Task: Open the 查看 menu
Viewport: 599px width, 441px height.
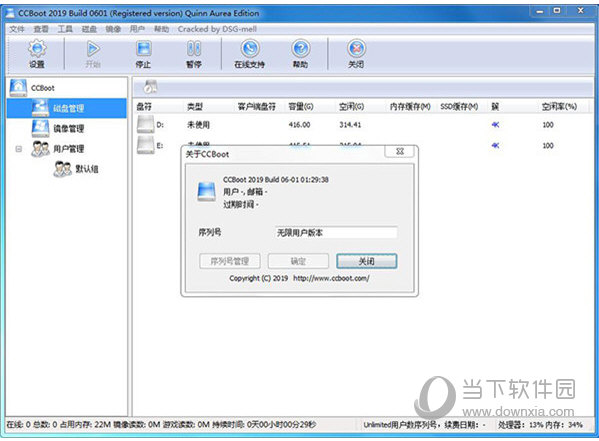Action: tap(41, 29)
